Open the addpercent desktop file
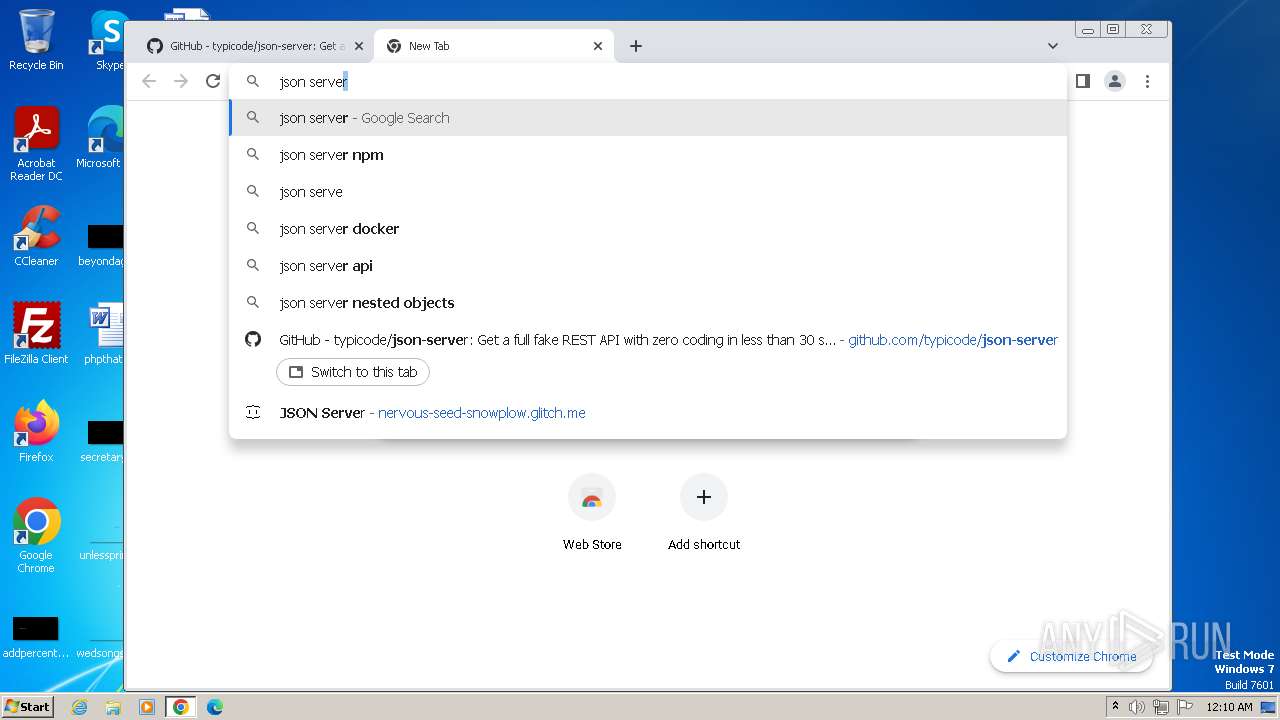The width and height of the screenshot is (1280, 720). 36,637
